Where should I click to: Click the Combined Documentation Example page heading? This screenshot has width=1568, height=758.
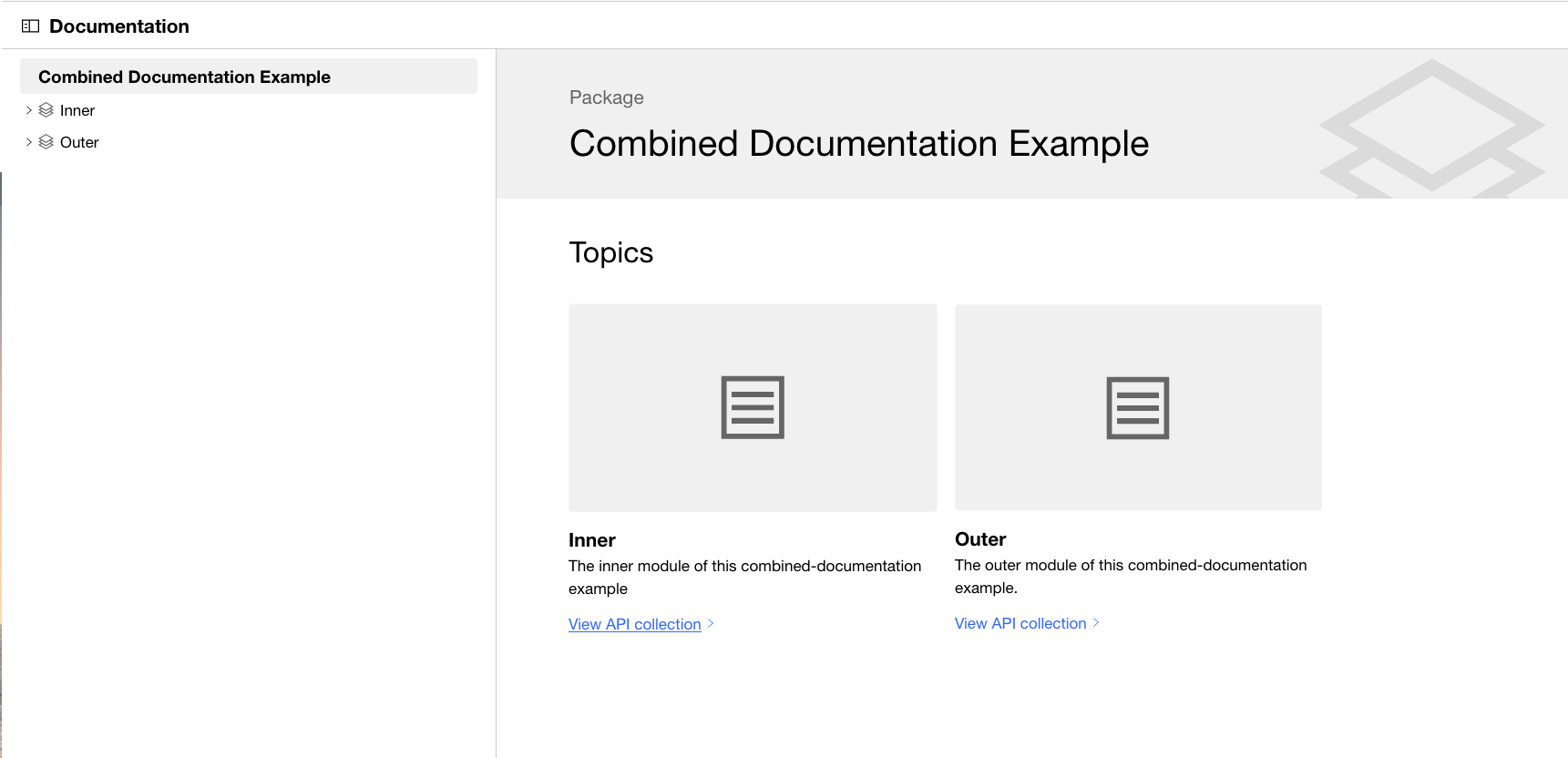pos(858,144)
